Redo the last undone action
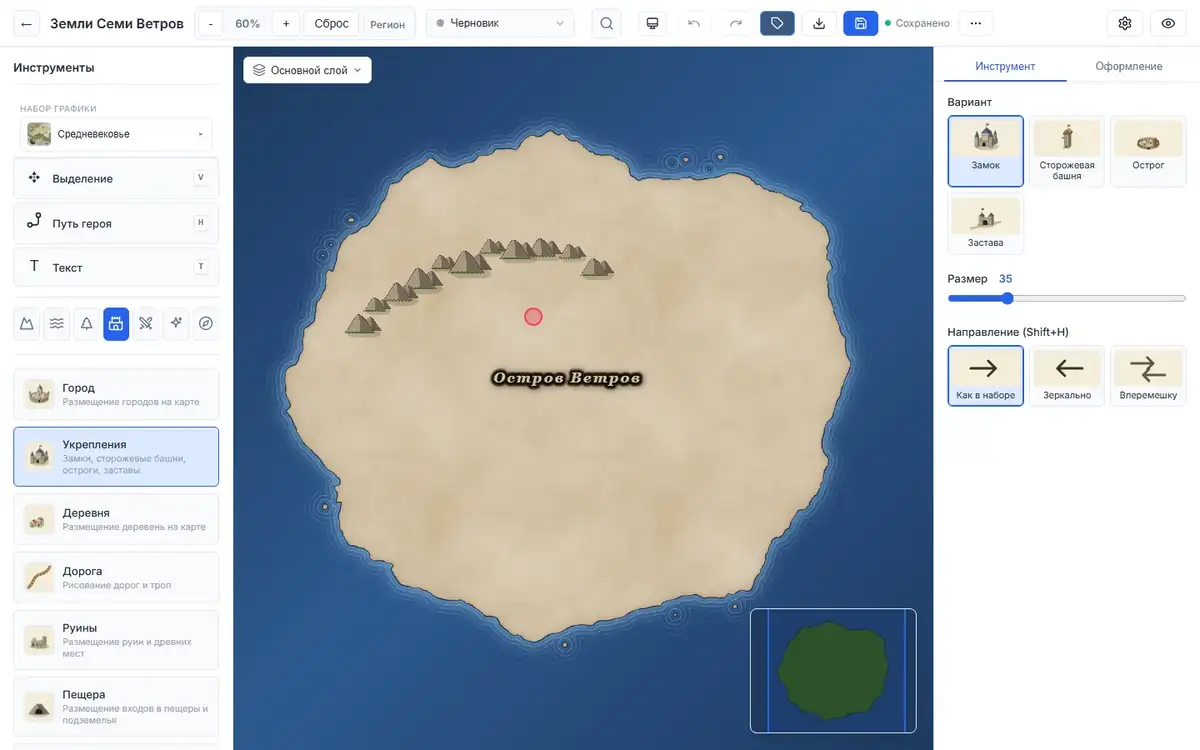 (736, 23)
